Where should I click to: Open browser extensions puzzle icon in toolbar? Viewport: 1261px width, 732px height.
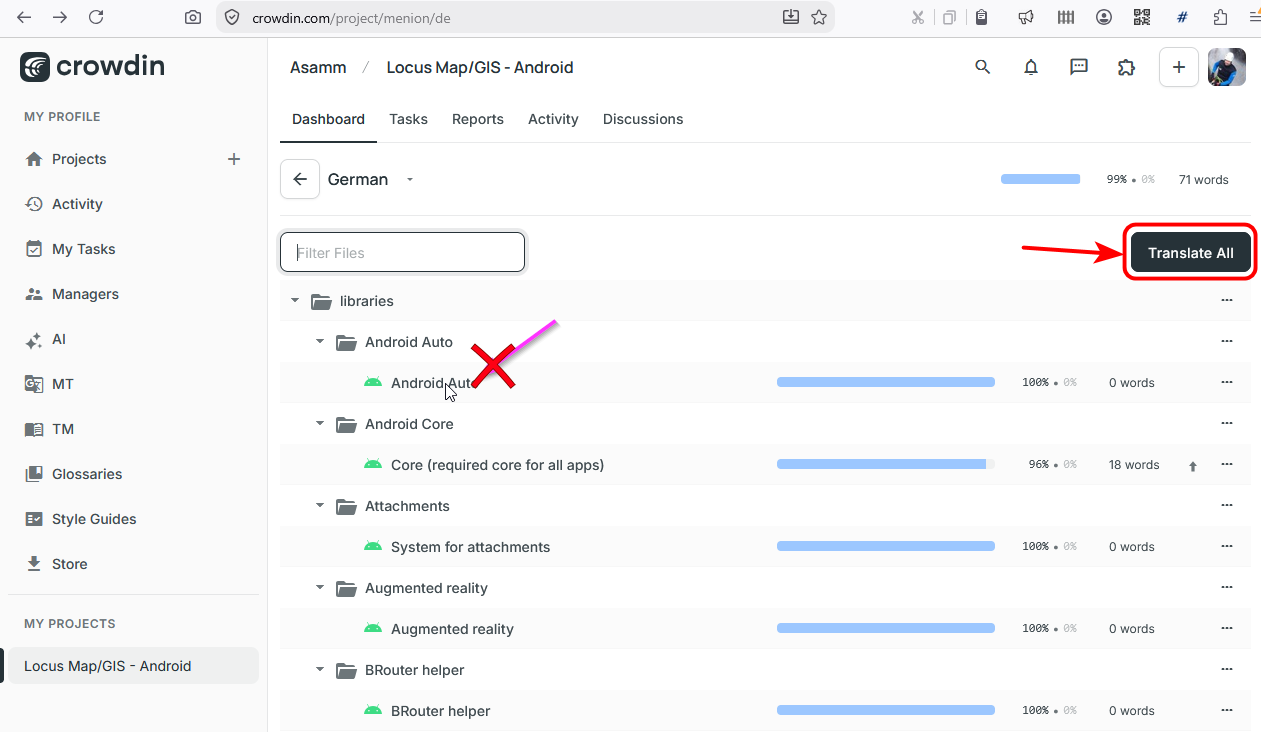coord(1220,17)
